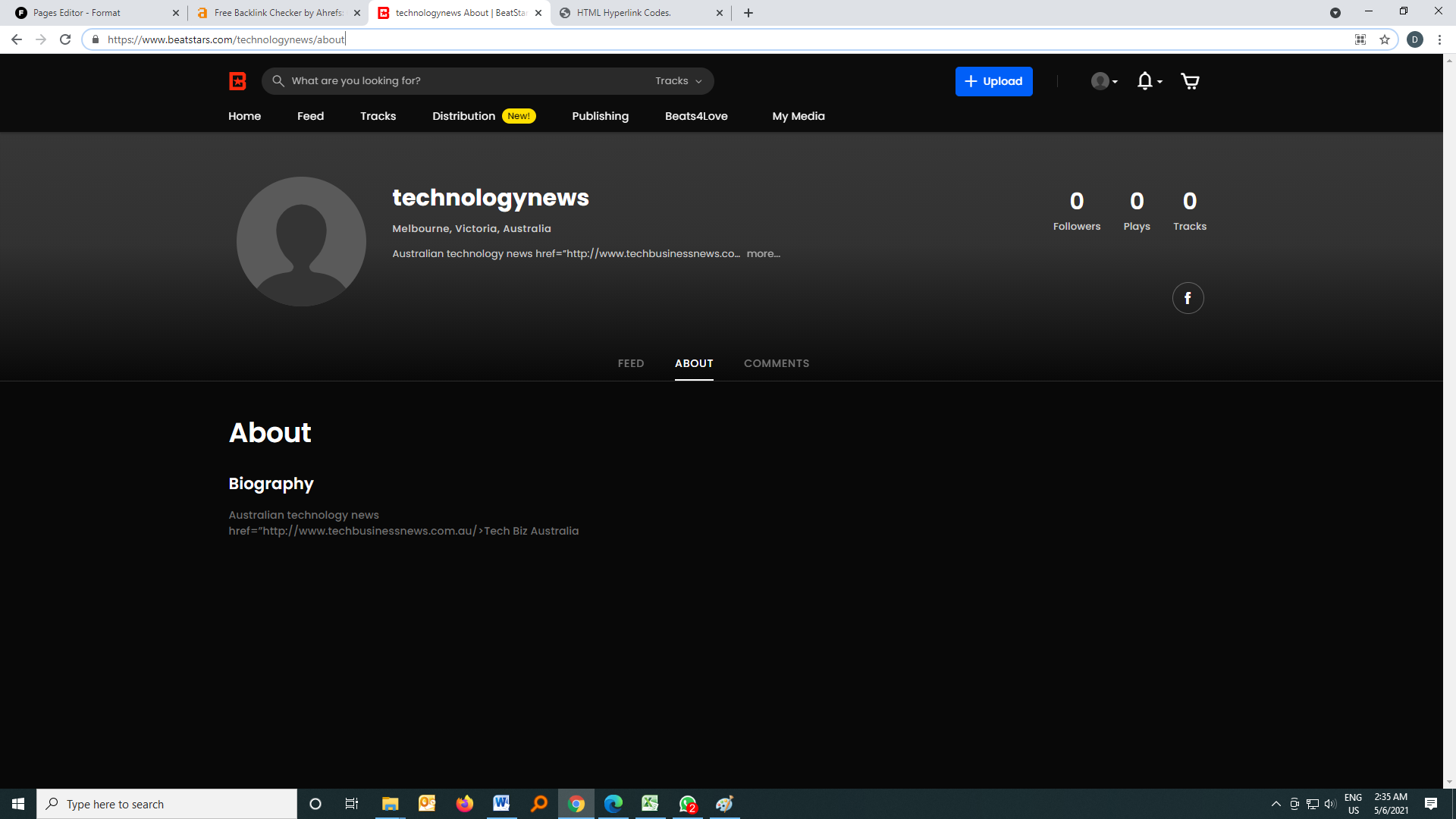The height and width of the screenshot is (819, 1456).
Task: Click the ENG US language indicator
Action: pyautogui.click(x=1353, y=804)
